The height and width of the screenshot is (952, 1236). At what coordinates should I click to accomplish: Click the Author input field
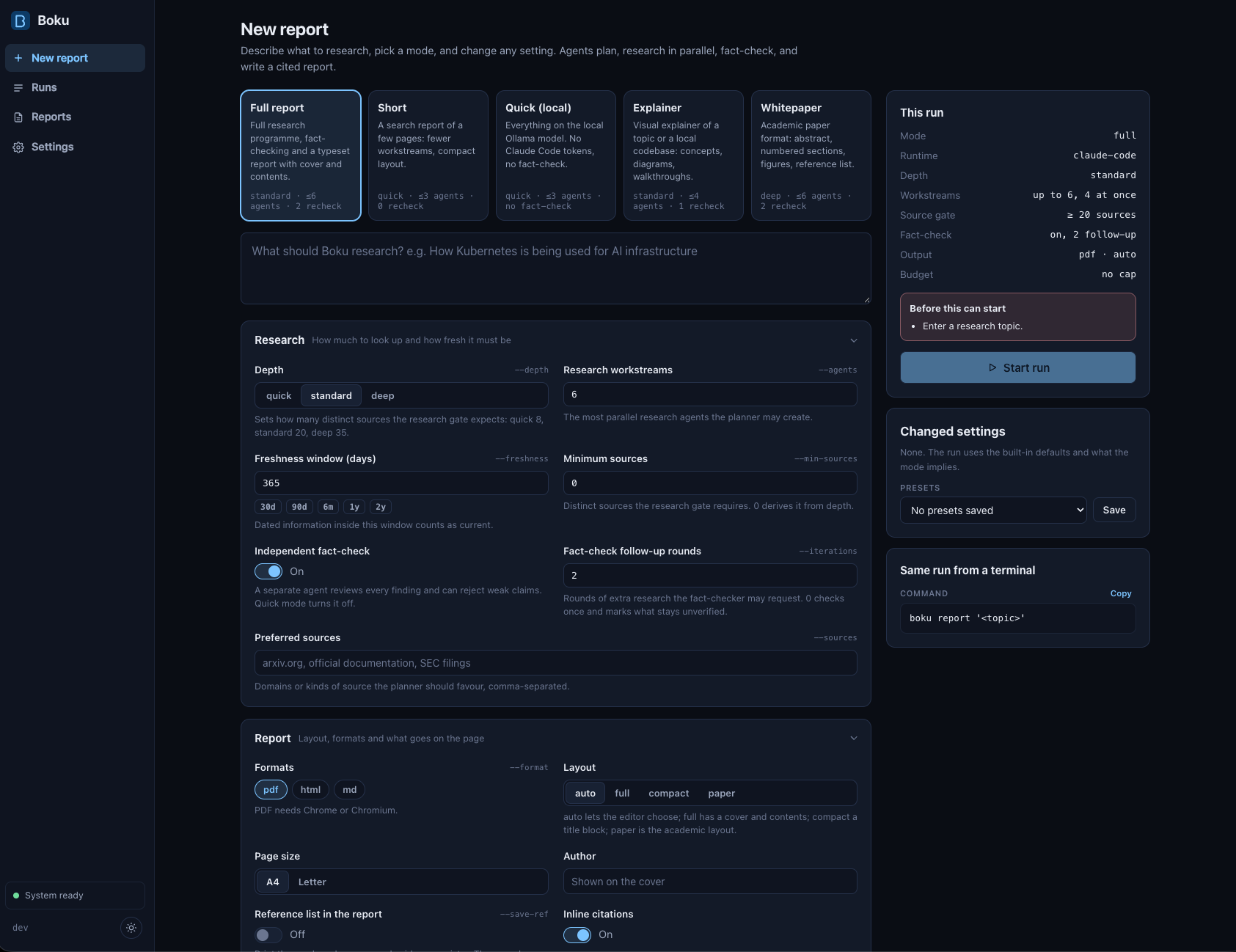[710, 882]
